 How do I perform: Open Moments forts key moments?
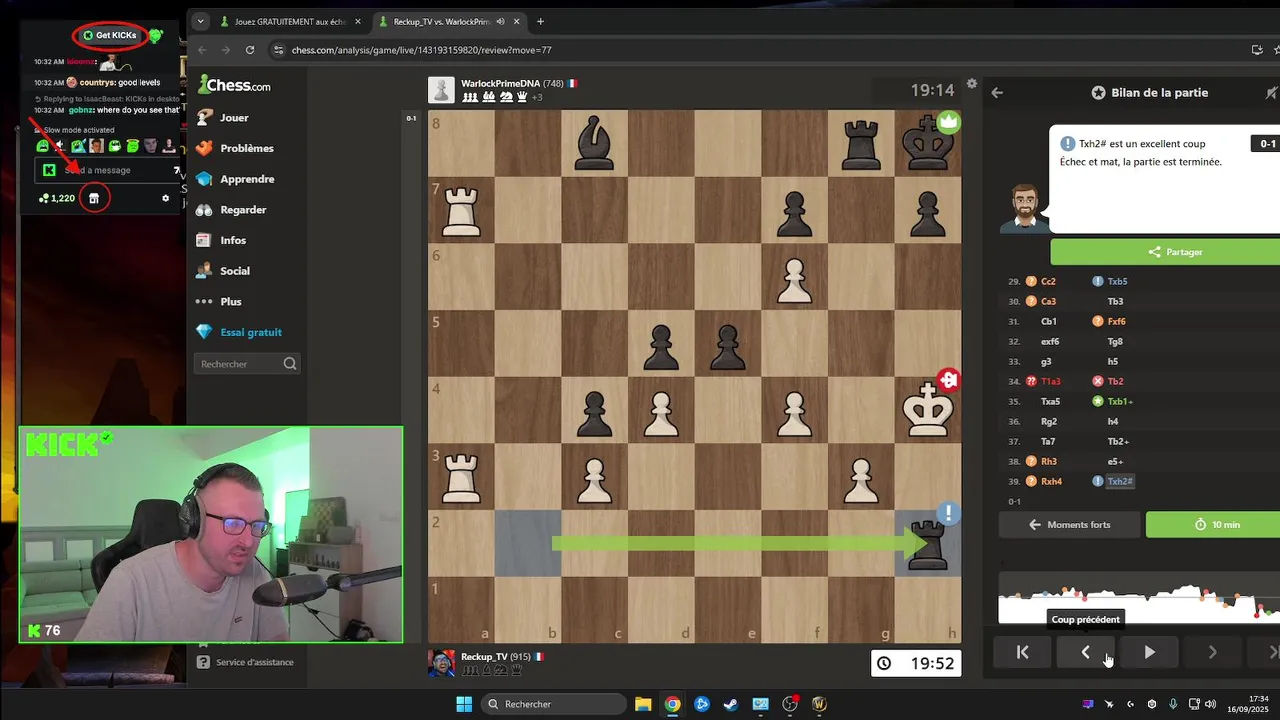point(1069,524)
